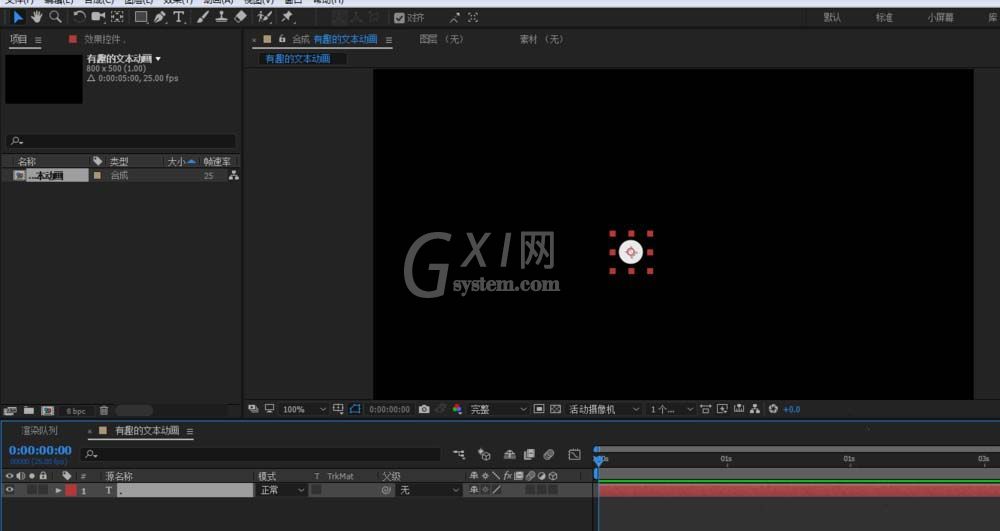Switch to the 素材 (无) footage tab
This screenshot has height=531, width=1000.
(x=541, y=40)
